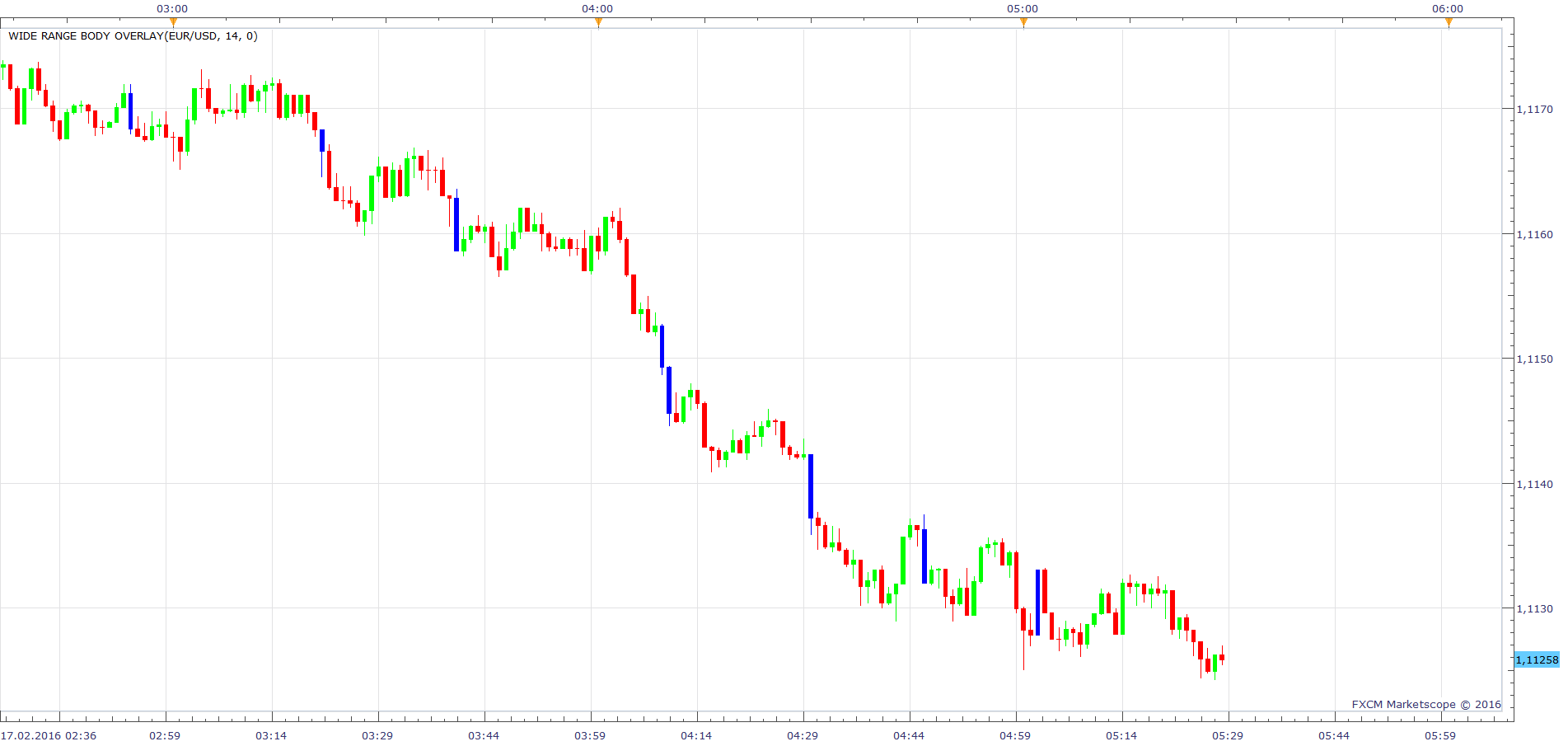Click the 1,1170 price axis label
1568x746 pixels.
pyautogui.click(x=1534, y=109)
